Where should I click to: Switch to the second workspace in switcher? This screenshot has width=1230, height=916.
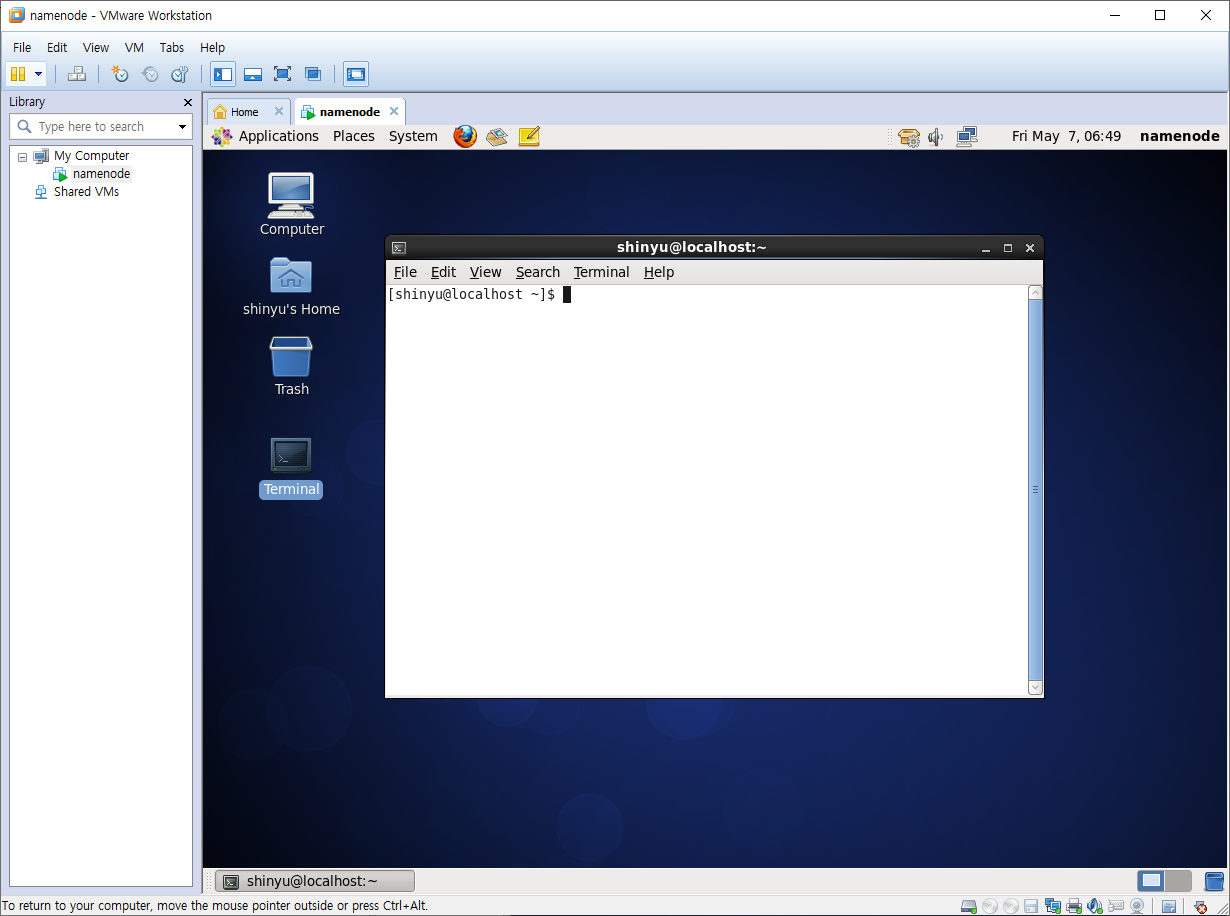(1179, 881)
